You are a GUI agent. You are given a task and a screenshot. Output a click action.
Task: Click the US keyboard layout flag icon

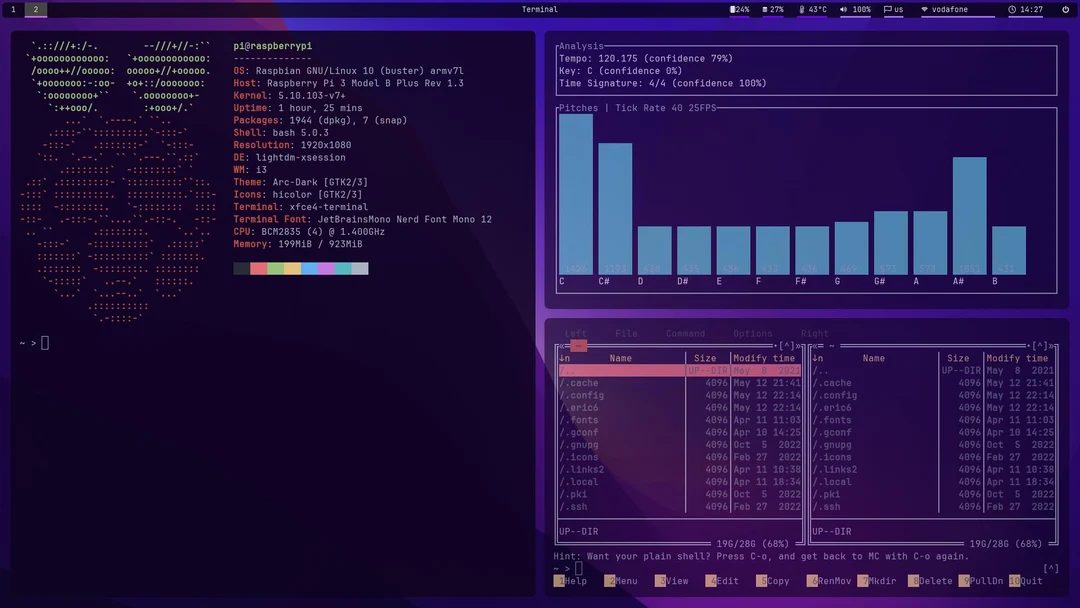[x=887, y=10]
